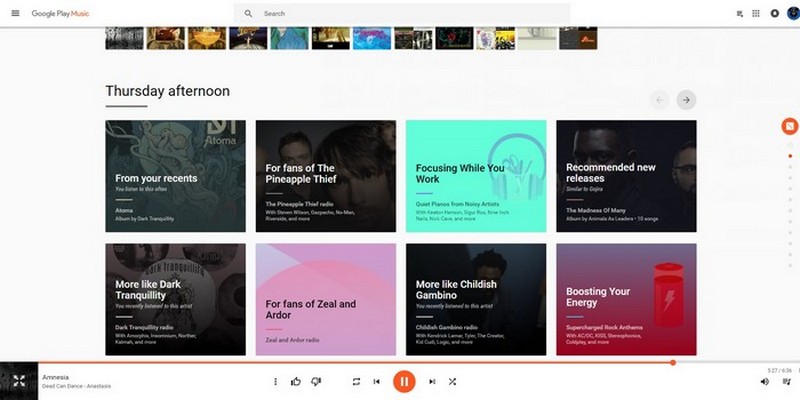800x400 pixels.
Task: Click the Thursday afternoon heading
Action: click(x=167, y=91)
